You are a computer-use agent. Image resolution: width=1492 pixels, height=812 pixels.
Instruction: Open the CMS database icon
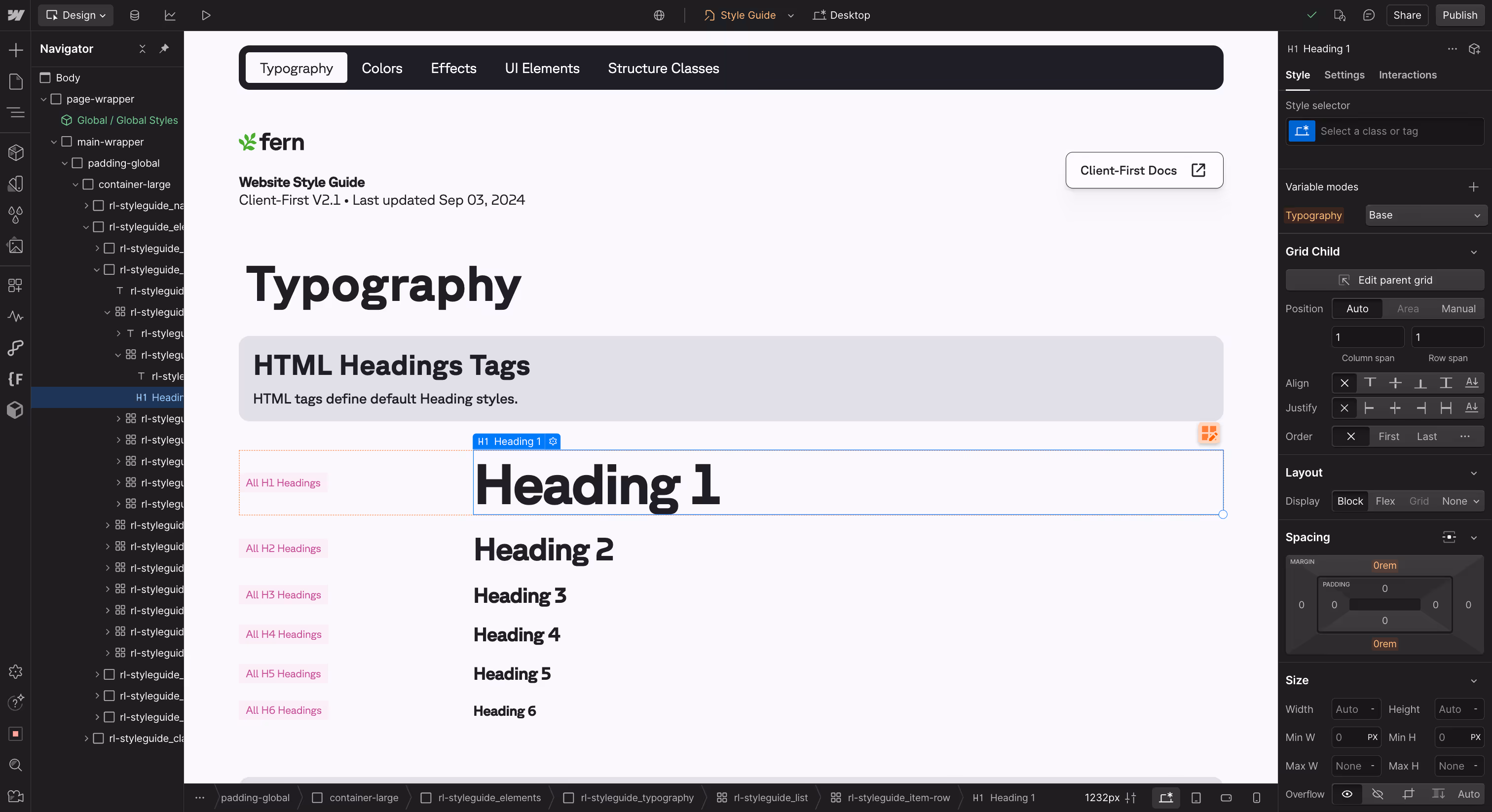(134, 15)
